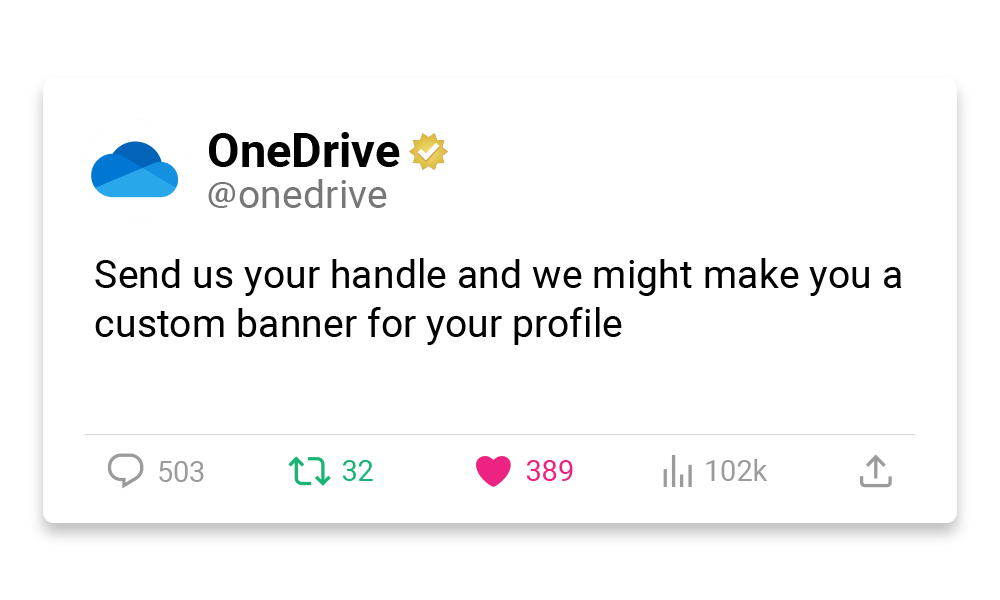Open the OneDrive cloud profile picture

tap(135, 170)
